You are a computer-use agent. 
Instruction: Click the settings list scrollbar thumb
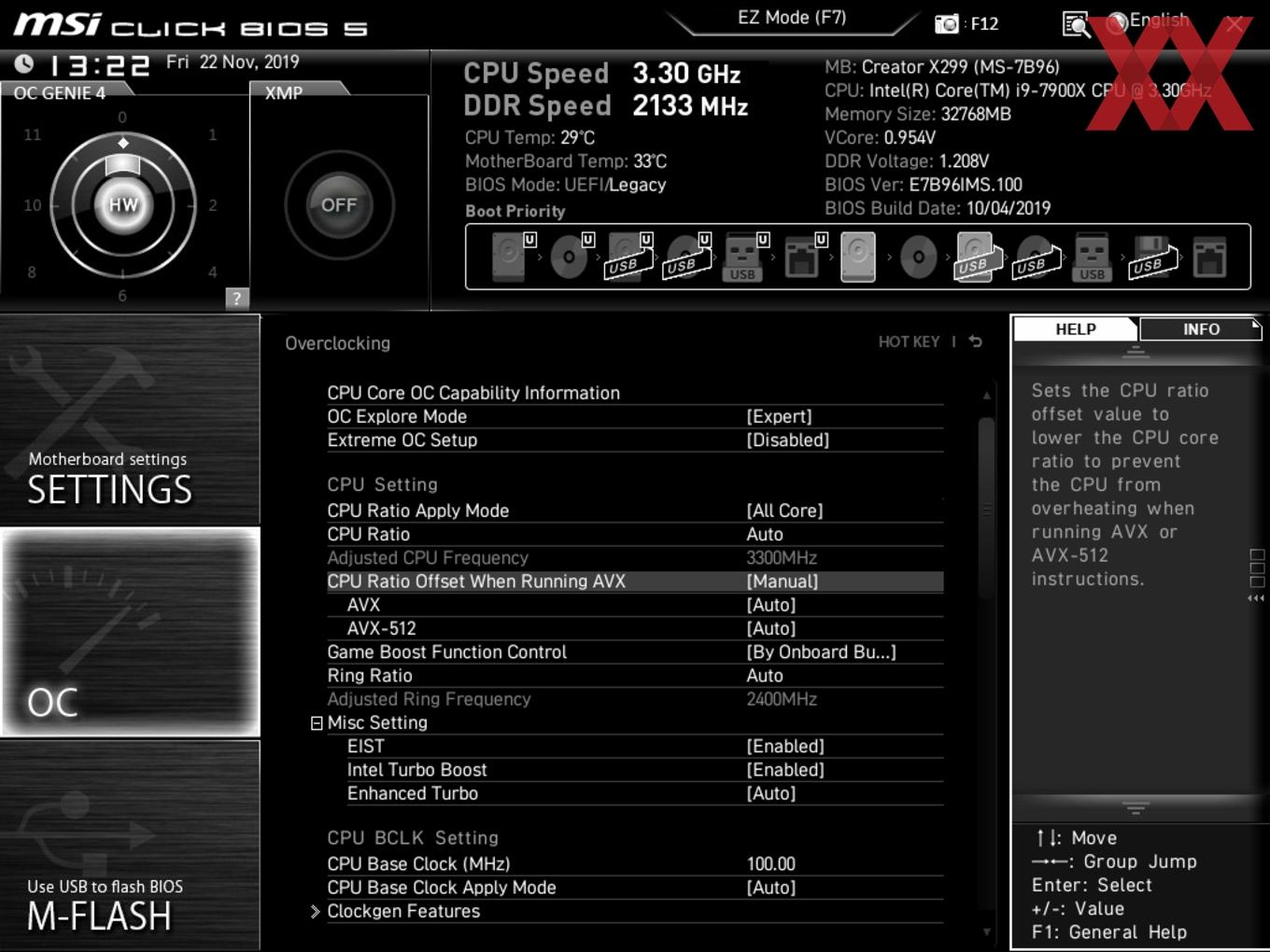click(986, 509)
